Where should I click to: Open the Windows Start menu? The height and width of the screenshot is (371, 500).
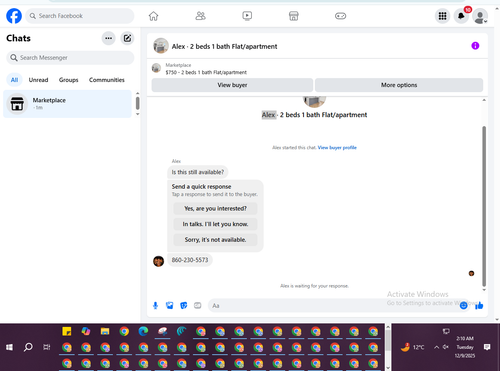click(x=9, y=347)
